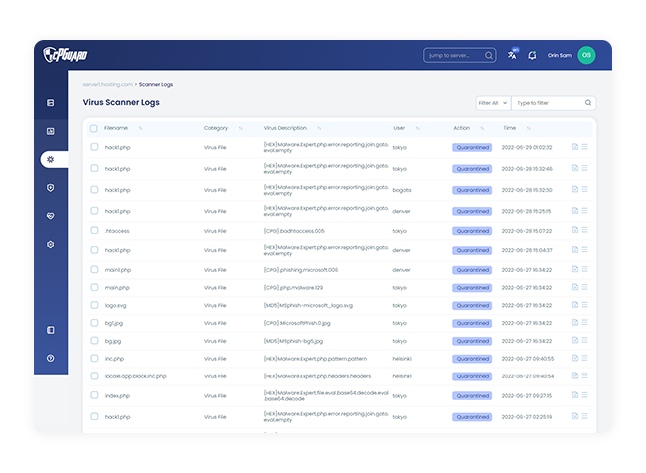The height and width of the screenshot is (473, 646).
Task: Sort by Time column arrows
Action: pyautogui.click(x=529, y=129)
